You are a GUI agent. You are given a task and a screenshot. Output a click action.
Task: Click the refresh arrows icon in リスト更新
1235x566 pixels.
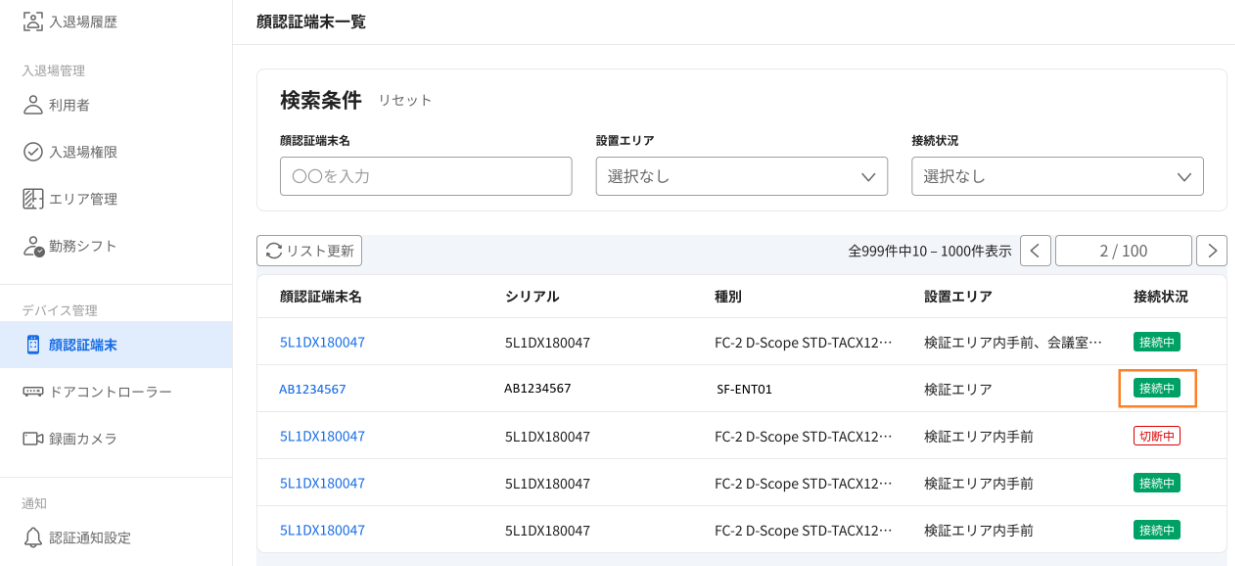pyautogui.click(x=274, y=251)
